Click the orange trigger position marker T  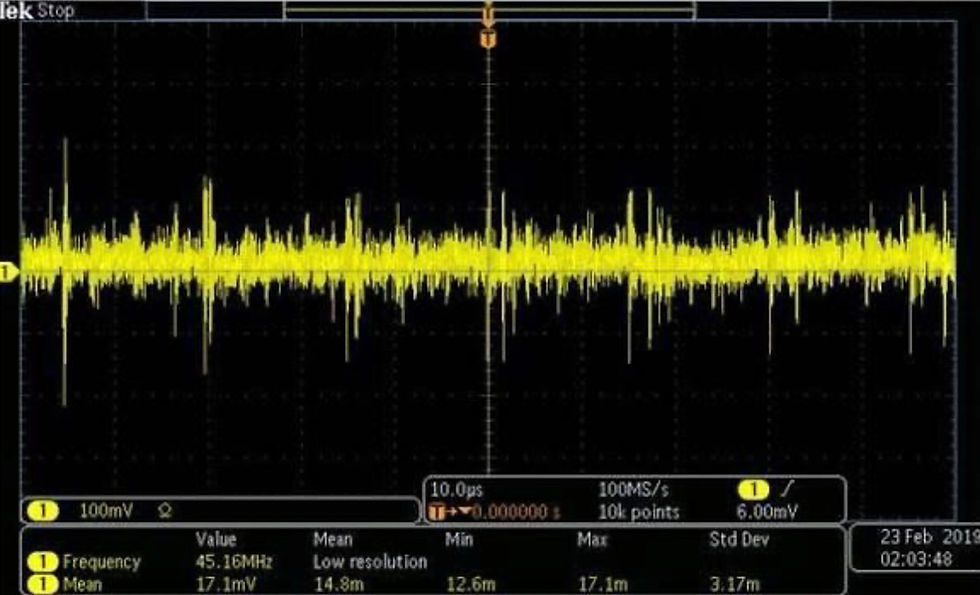(488, 38)
